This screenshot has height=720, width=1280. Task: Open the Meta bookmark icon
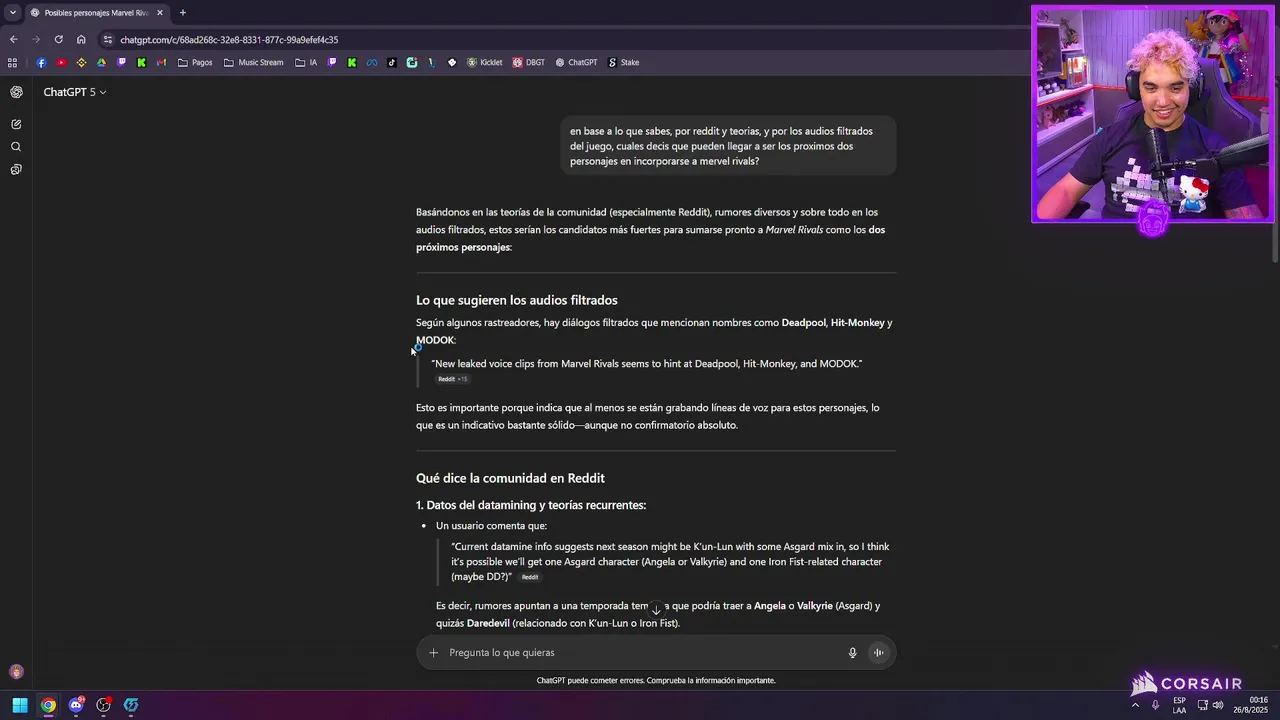(x=372, y=62)
